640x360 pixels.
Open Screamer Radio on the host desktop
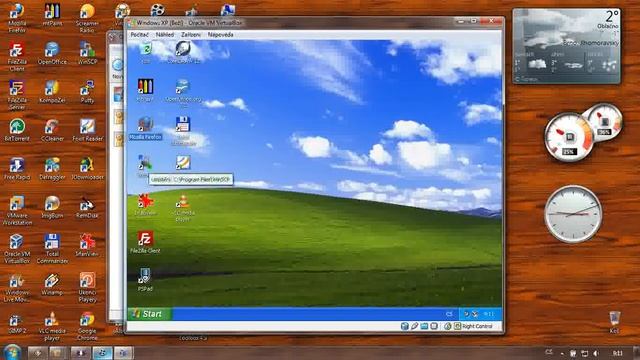[87, 18]
